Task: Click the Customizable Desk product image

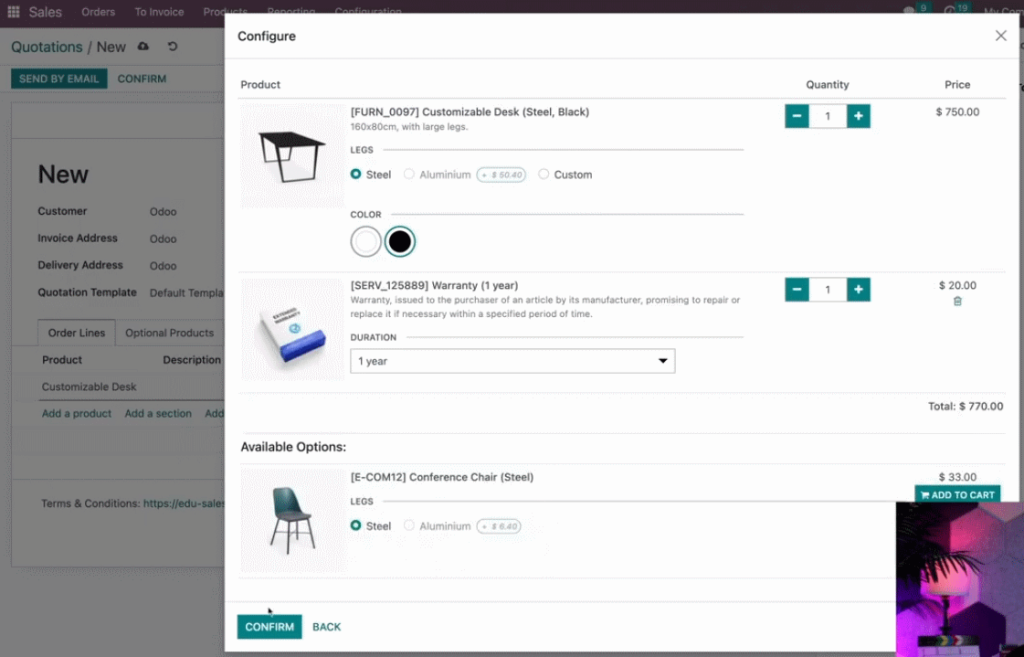Action: pos(293,156)
